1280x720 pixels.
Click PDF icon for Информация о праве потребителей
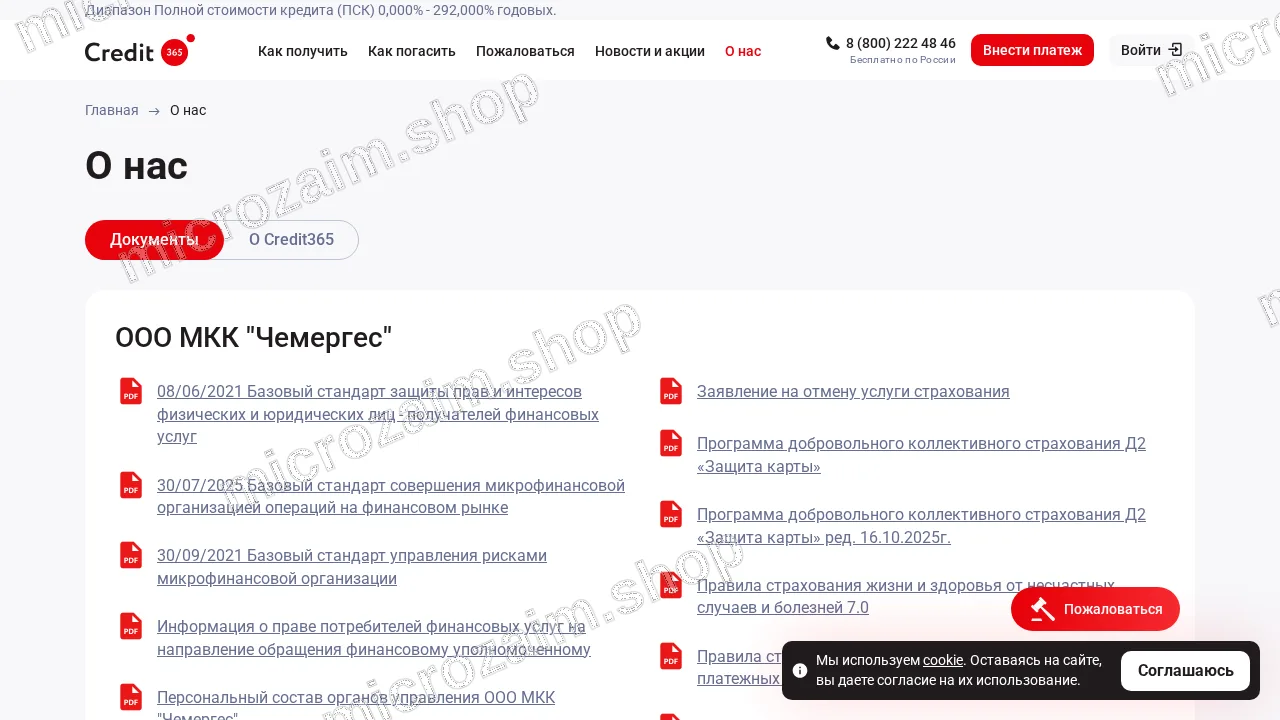[x=131, y=626]
